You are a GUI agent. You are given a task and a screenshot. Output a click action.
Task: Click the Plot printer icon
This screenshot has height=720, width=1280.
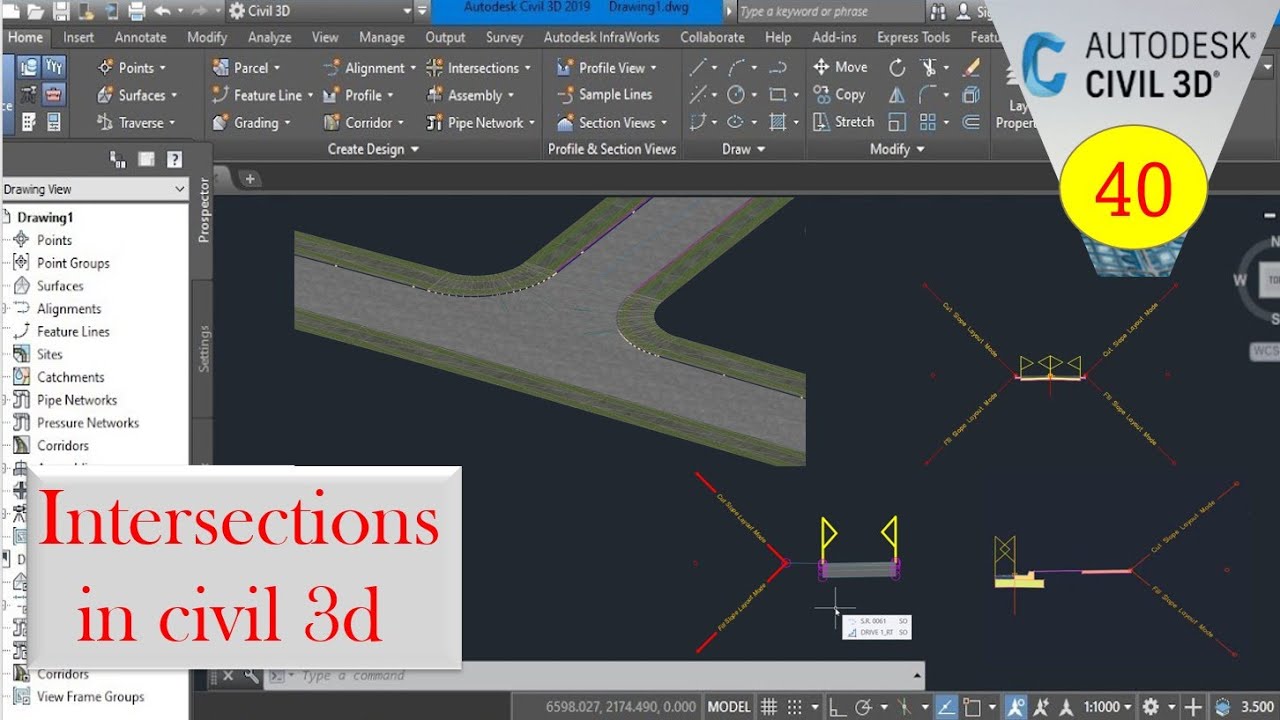coord(137,12)
